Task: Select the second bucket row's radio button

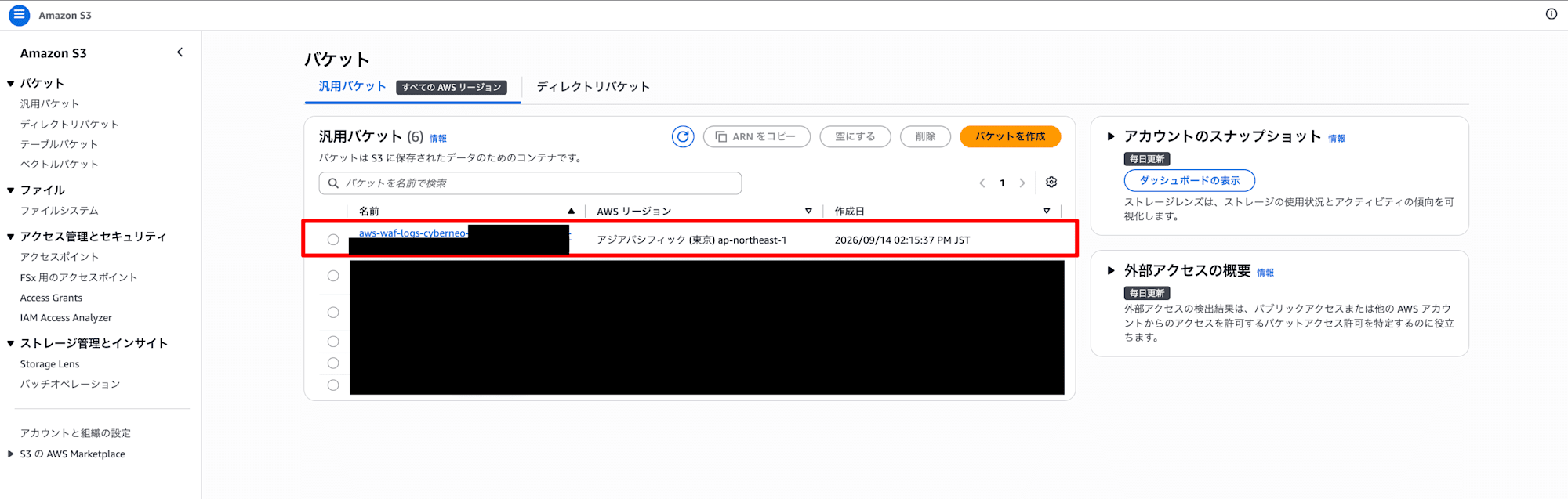Action: pyautogui.click(x=333, y=276)
